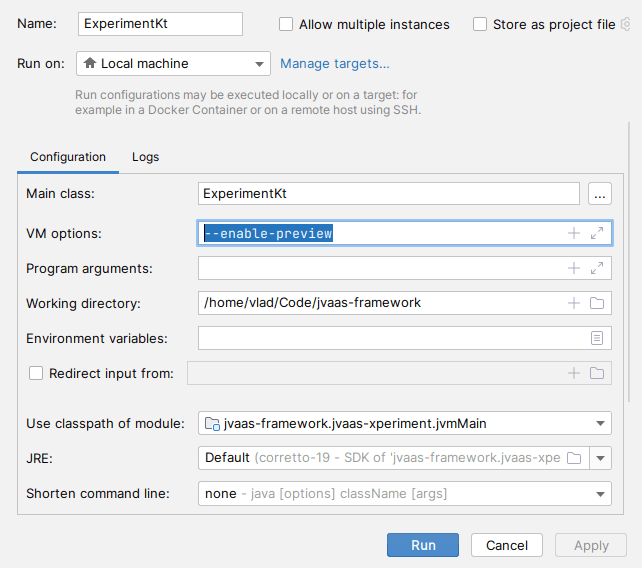Image resolution: width=642 pixels, height=568 pixels.
Task: Toggle the Redirect input from checkbox
Action: 36,373
